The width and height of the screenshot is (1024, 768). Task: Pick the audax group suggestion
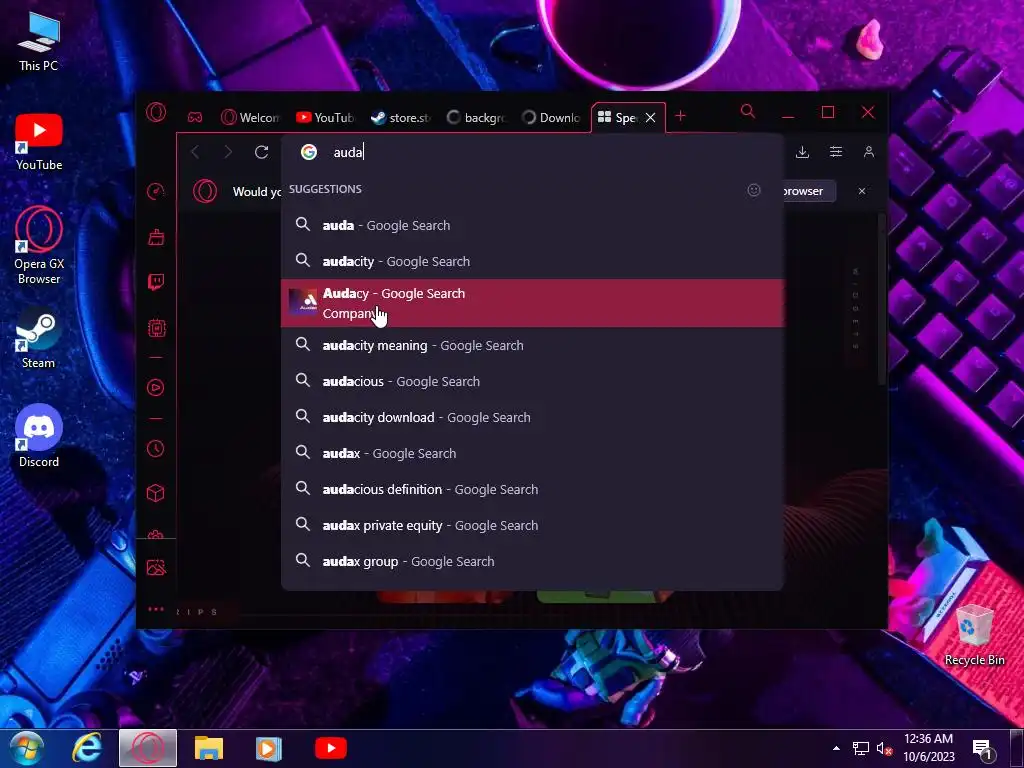click(532, 561)
